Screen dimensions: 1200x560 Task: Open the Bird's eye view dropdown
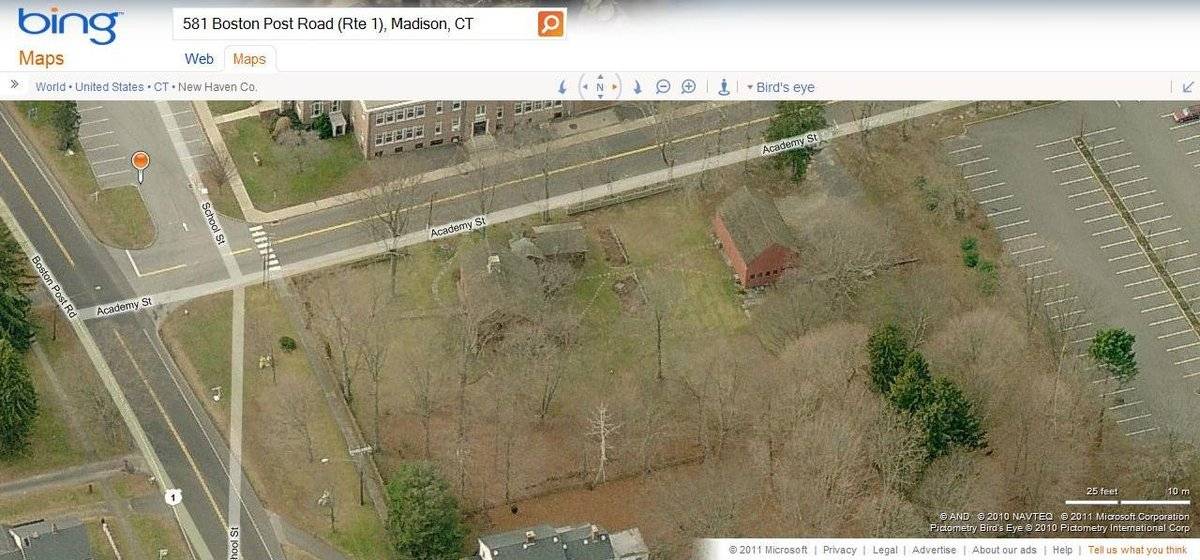pyautogui.click(x=780, y=87)
